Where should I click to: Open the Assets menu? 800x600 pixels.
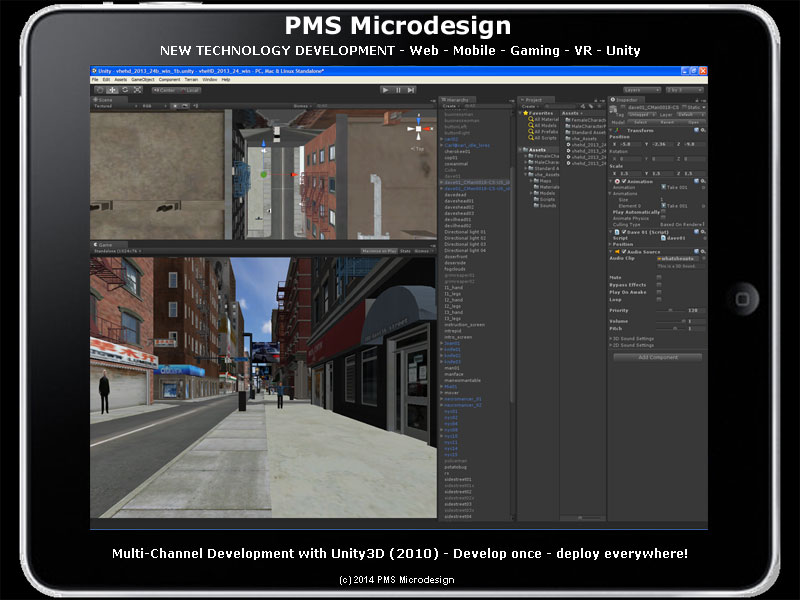point(120,80)
